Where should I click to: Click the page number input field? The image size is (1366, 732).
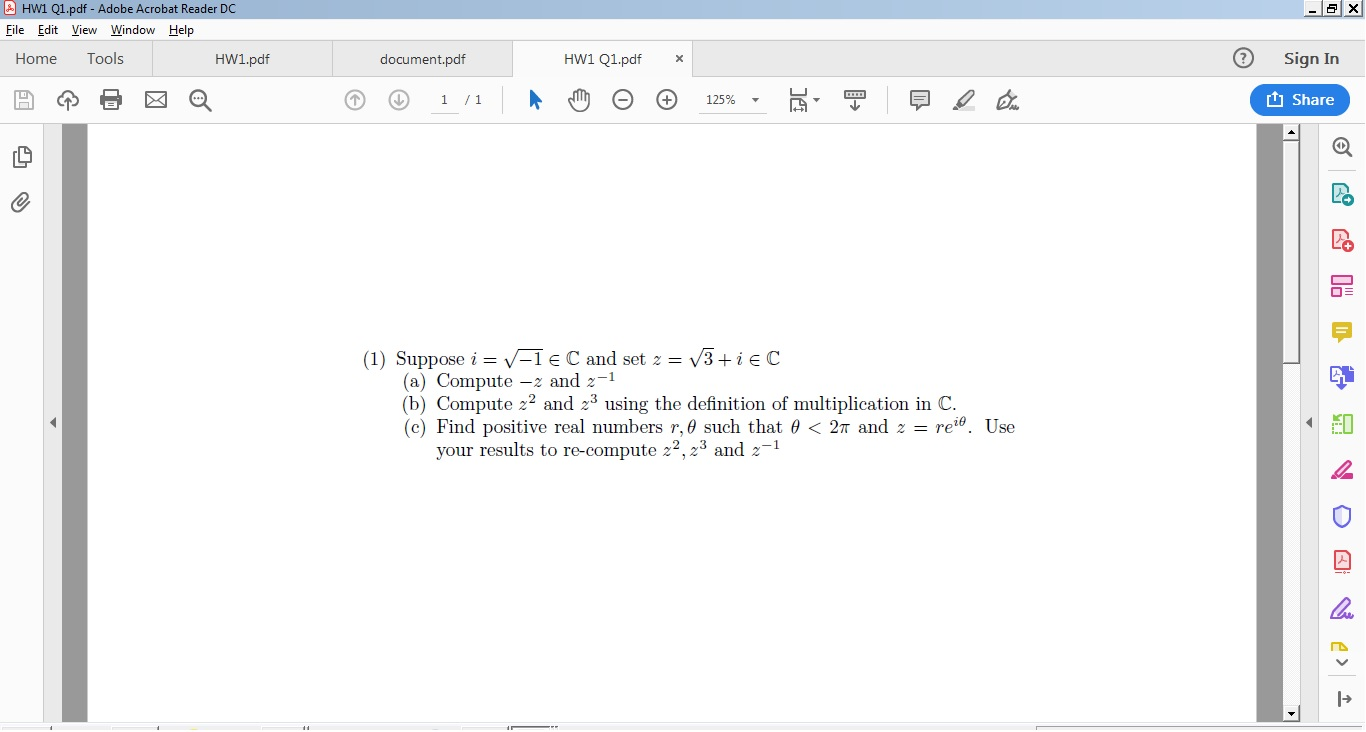point(443,99)
